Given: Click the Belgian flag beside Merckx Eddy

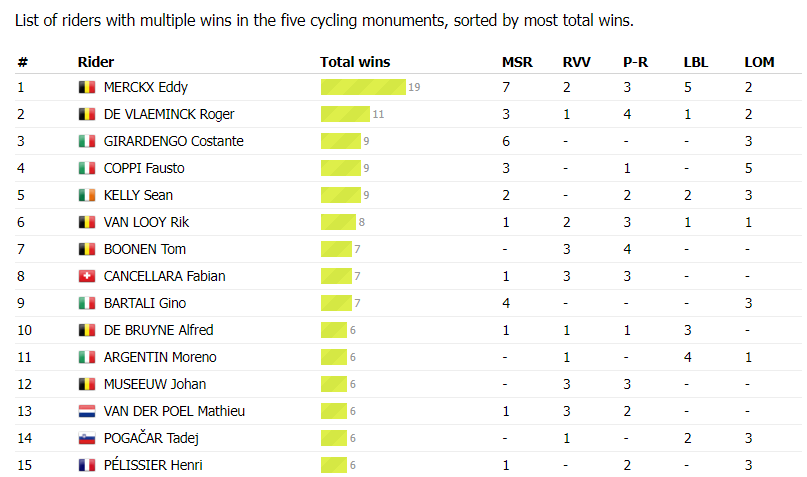Looking at the screenshot, I should coord(86,87).
